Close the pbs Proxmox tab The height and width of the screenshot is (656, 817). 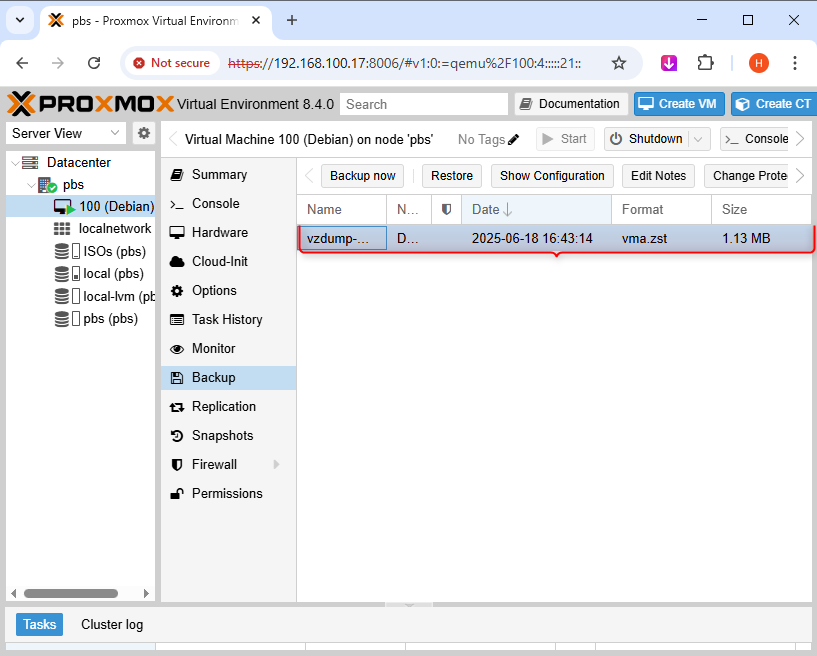[x=256, y=20]
